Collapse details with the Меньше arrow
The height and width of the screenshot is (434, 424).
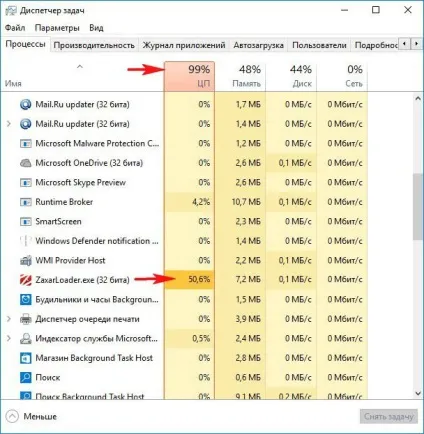[x=13, y=416]
